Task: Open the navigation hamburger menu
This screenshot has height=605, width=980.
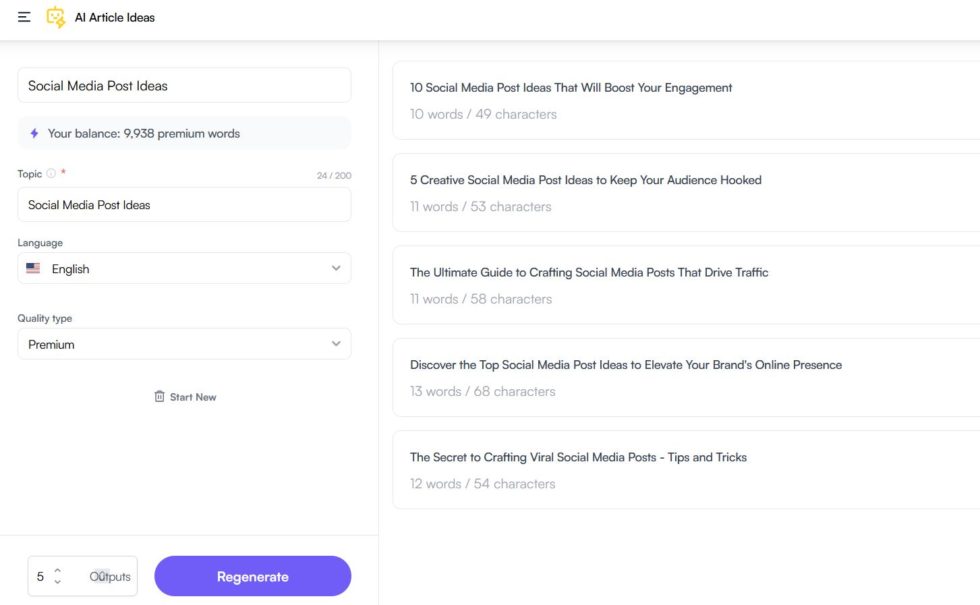Action: (24, 16)
